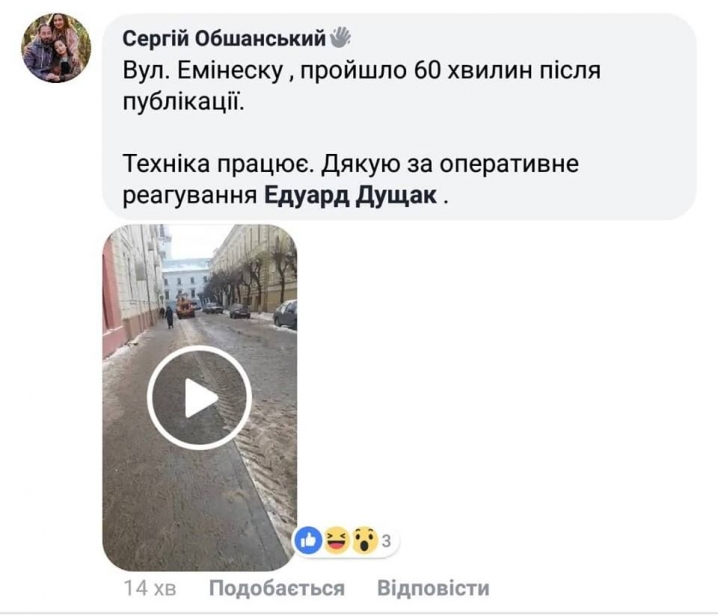
Task: Open the reaction count showing 3
Action: click(386, 541)
